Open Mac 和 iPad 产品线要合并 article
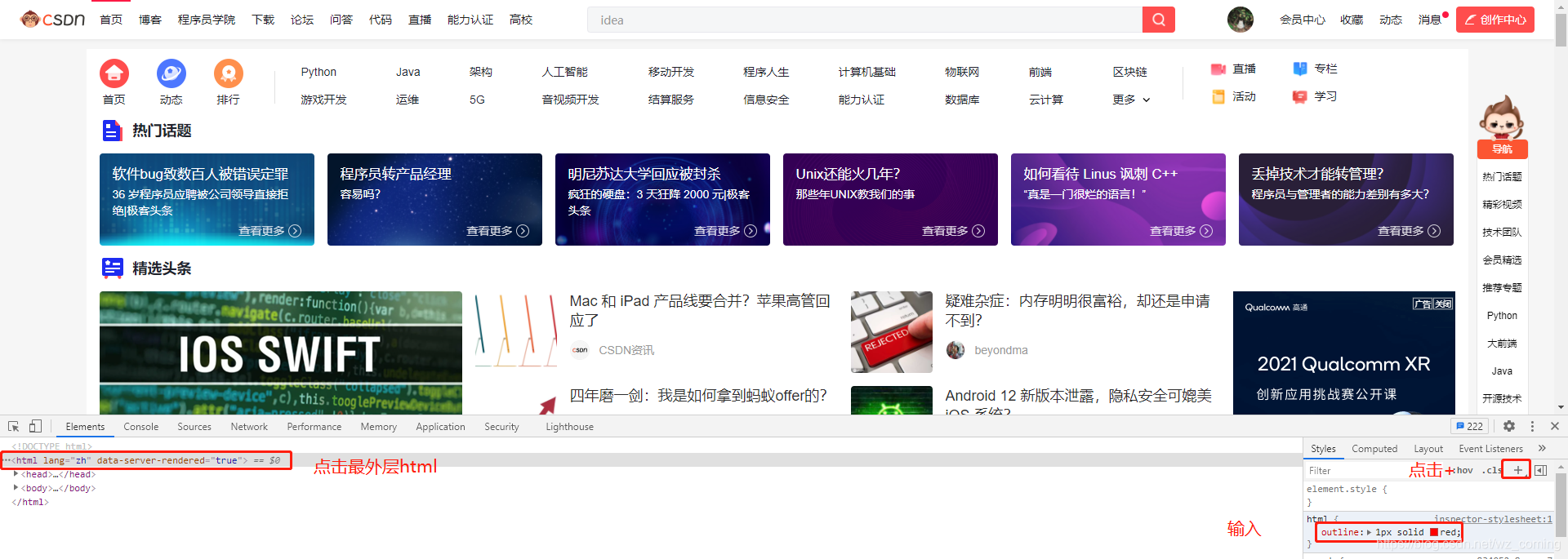The image size is (1568, 559). point(700,310)
